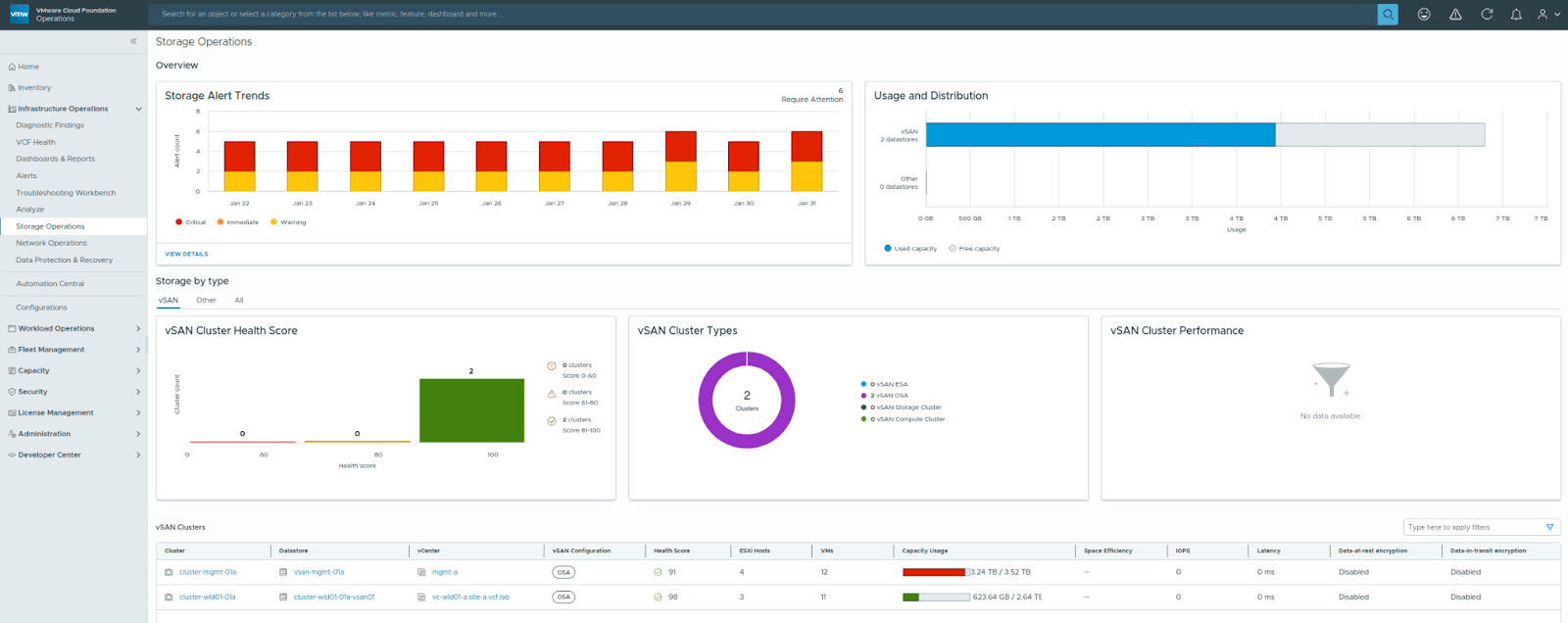1568x623 pixels.
Task: Toggle Free capacity legend
Action: [x=974, y=249]
